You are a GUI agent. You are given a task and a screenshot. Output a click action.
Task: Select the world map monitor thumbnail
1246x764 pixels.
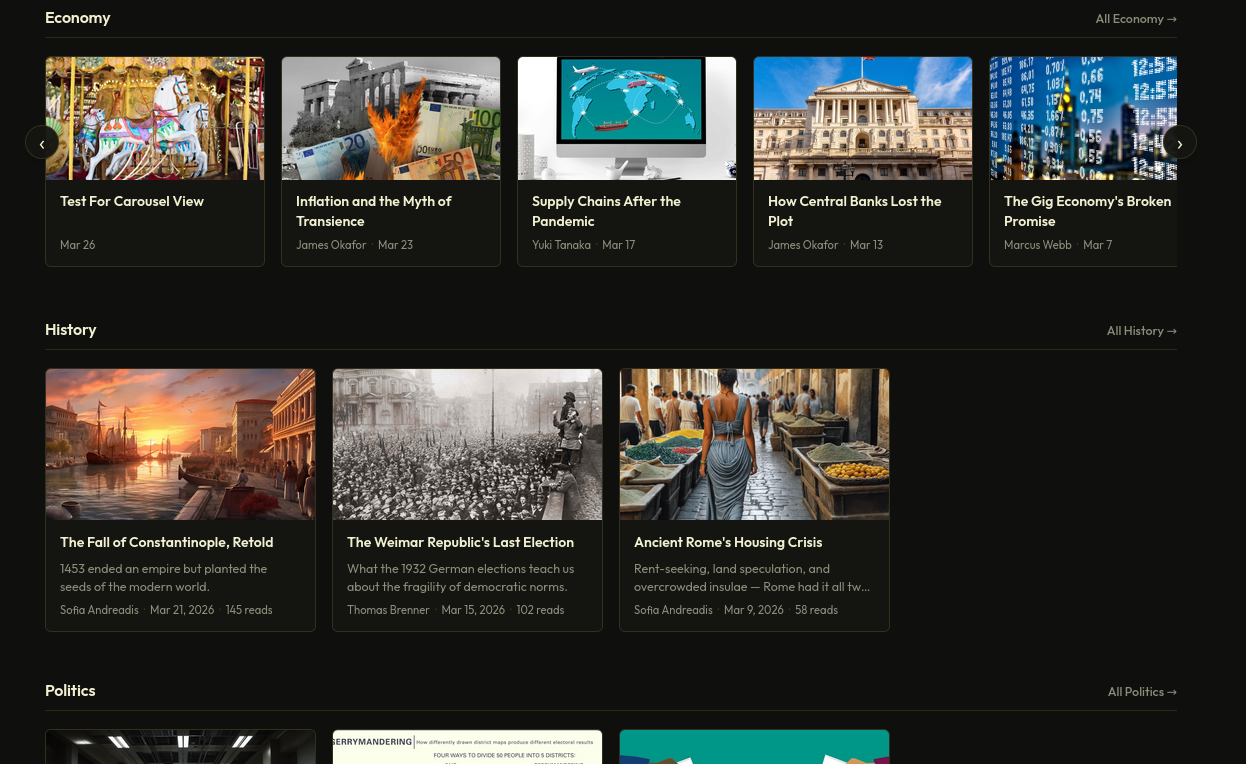627,118
